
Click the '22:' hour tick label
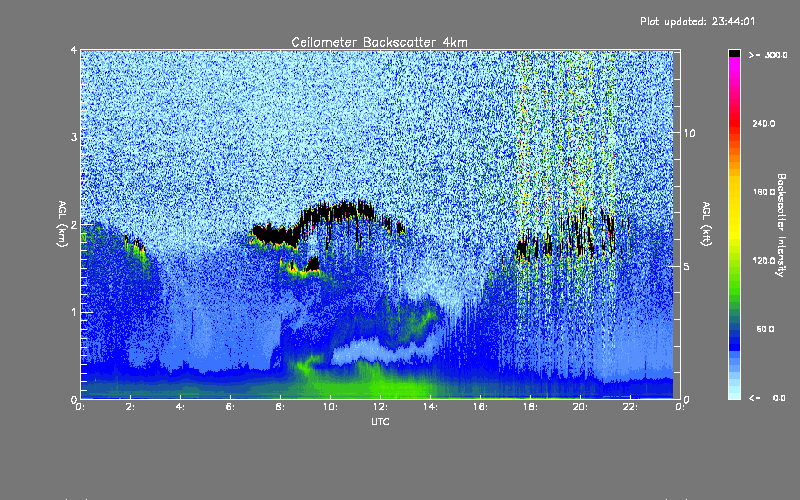coord(630,407)
